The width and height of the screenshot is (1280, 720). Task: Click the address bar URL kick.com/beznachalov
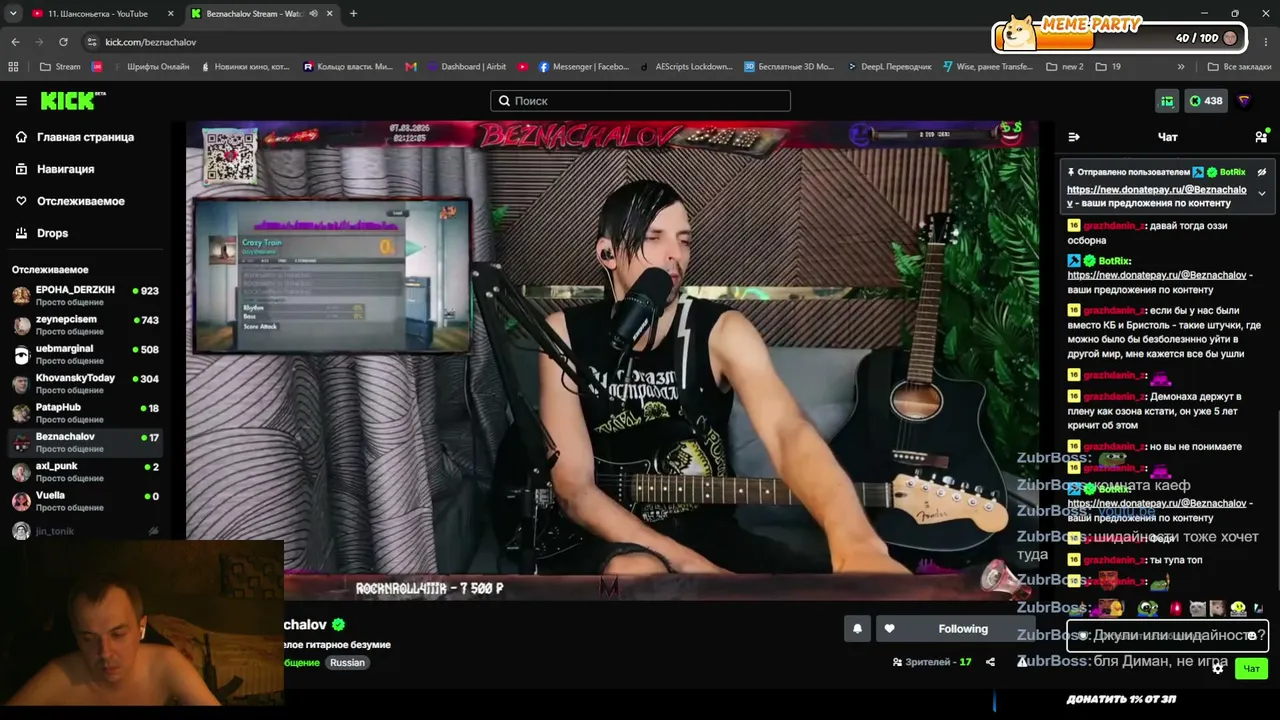(x=151, y=42)
